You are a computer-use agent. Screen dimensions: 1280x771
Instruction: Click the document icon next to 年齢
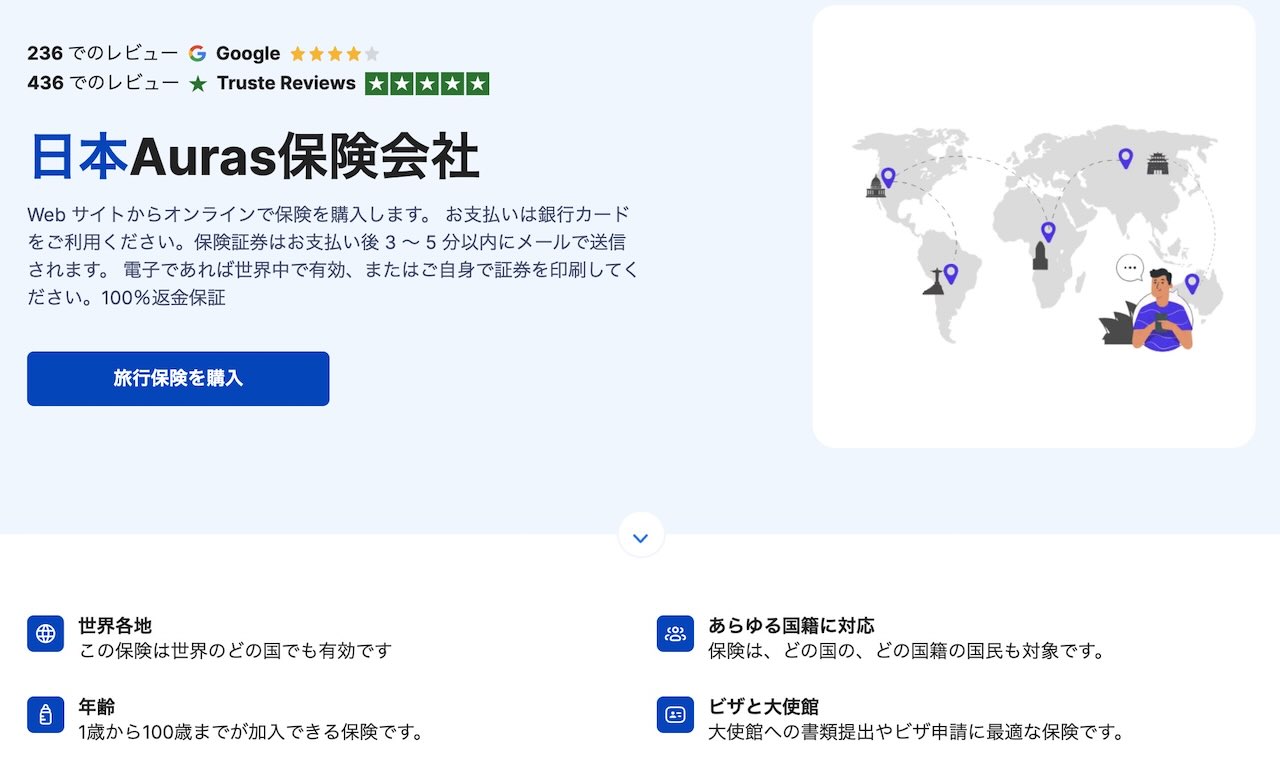(45, 714)
